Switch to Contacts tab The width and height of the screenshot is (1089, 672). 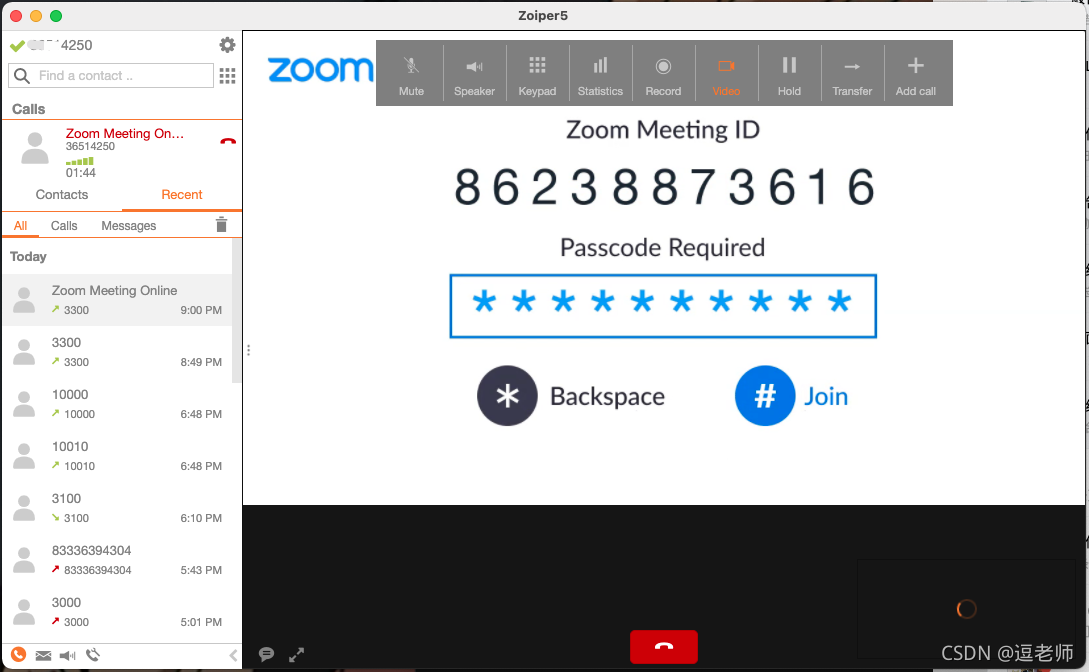[x=62, y=195]
